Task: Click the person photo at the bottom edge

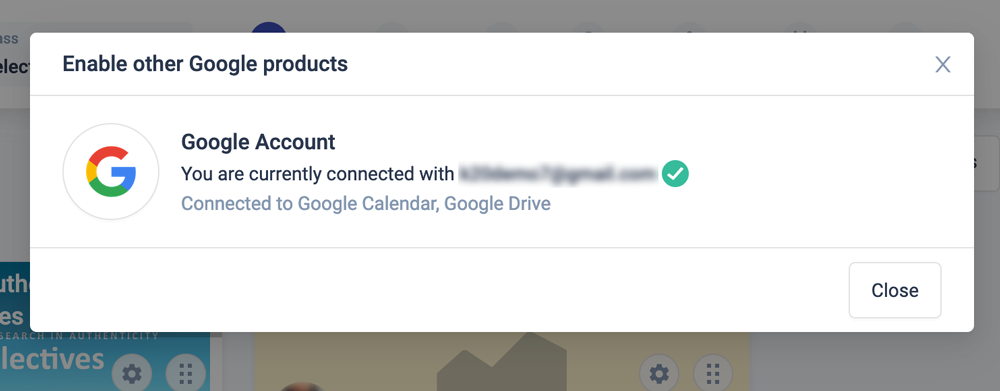Action: tap(301, 387)
